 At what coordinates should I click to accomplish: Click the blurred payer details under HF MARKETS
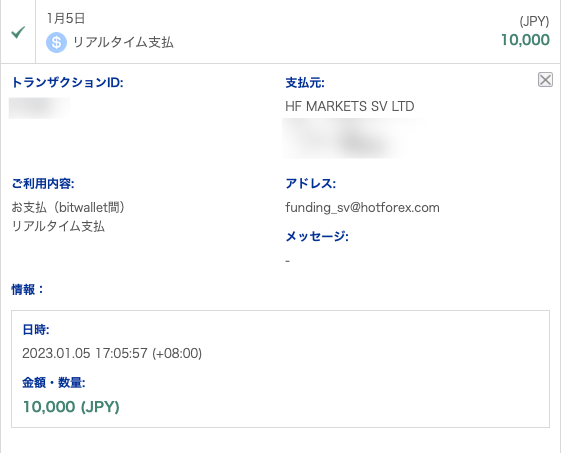tap(352, 138)
